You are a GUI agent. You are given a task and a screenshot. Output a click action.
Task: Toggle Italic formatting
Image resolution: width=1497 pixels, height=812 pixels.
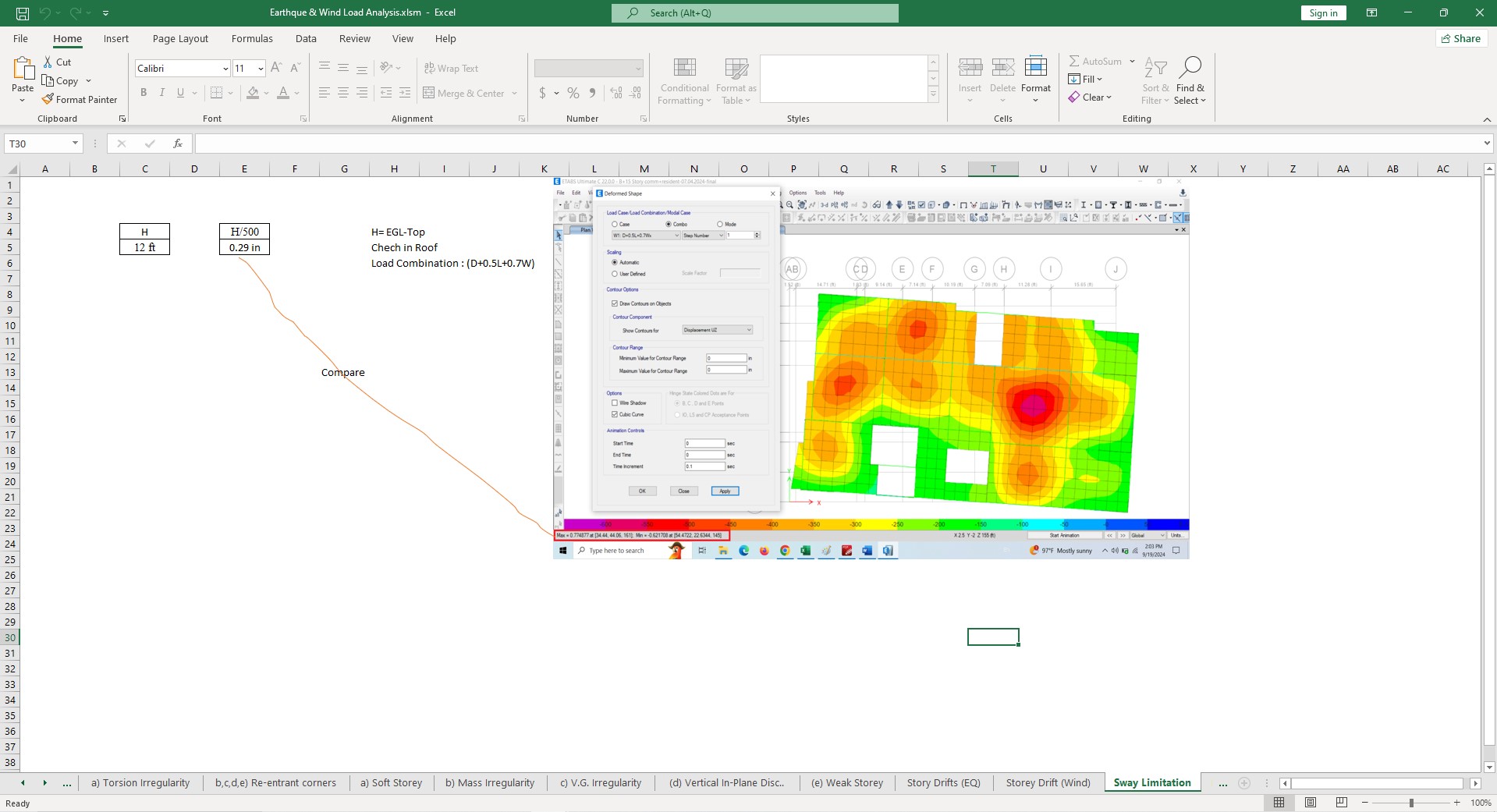(x=162, y=93)
